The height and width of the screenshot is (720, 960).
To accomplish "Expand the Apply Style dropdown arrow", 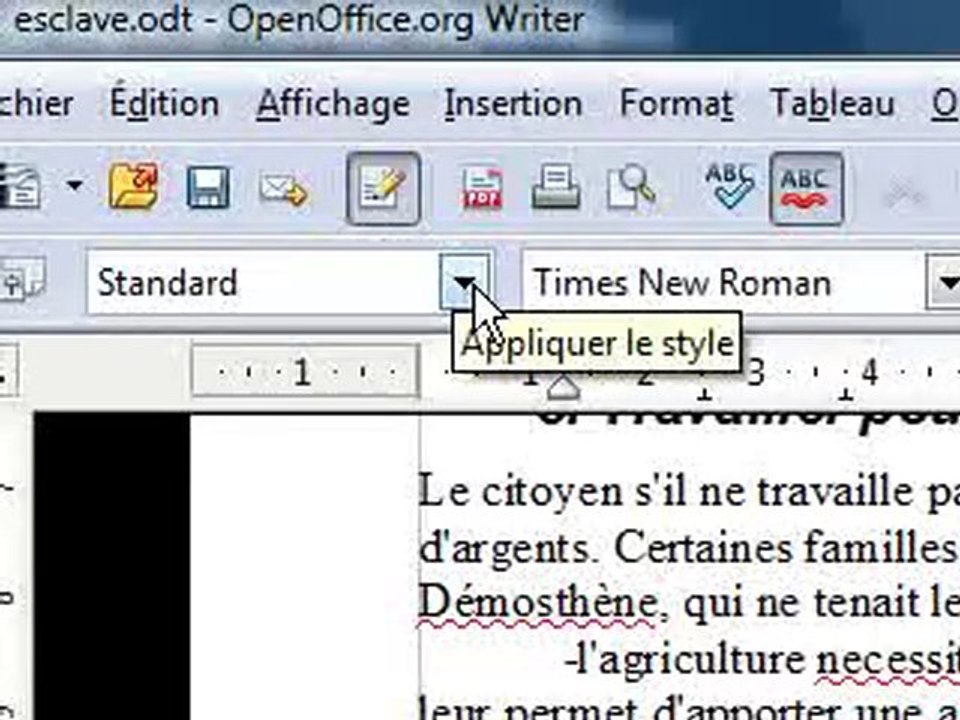I will (x=465, y=282).
